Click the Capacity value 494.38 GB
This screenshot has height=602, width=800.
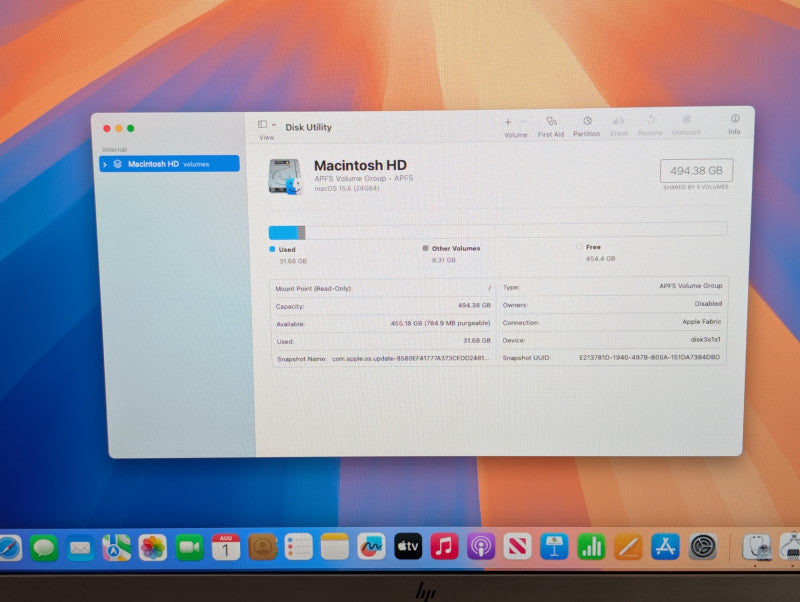click(474, 306)
